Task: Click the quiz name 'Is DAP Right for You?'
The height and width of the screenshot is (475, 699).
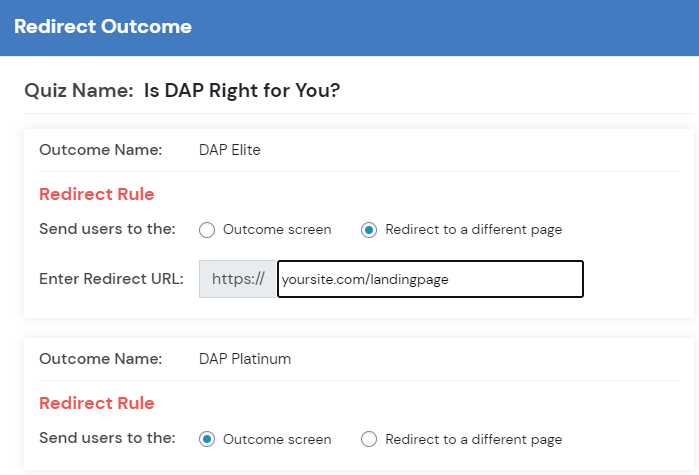Action: click(242, 90)
